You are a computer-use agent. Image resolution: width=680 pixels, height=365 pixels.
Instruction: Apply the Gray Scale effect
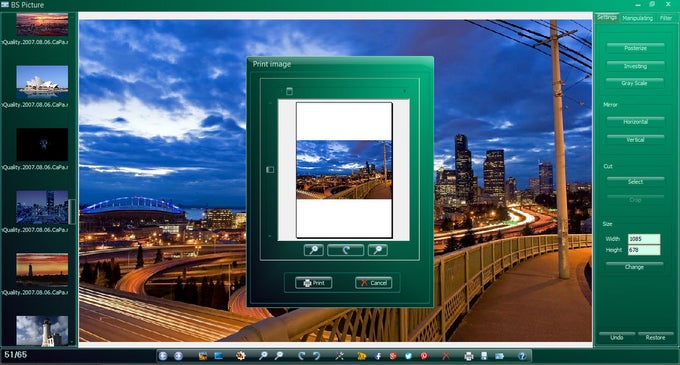635,83
